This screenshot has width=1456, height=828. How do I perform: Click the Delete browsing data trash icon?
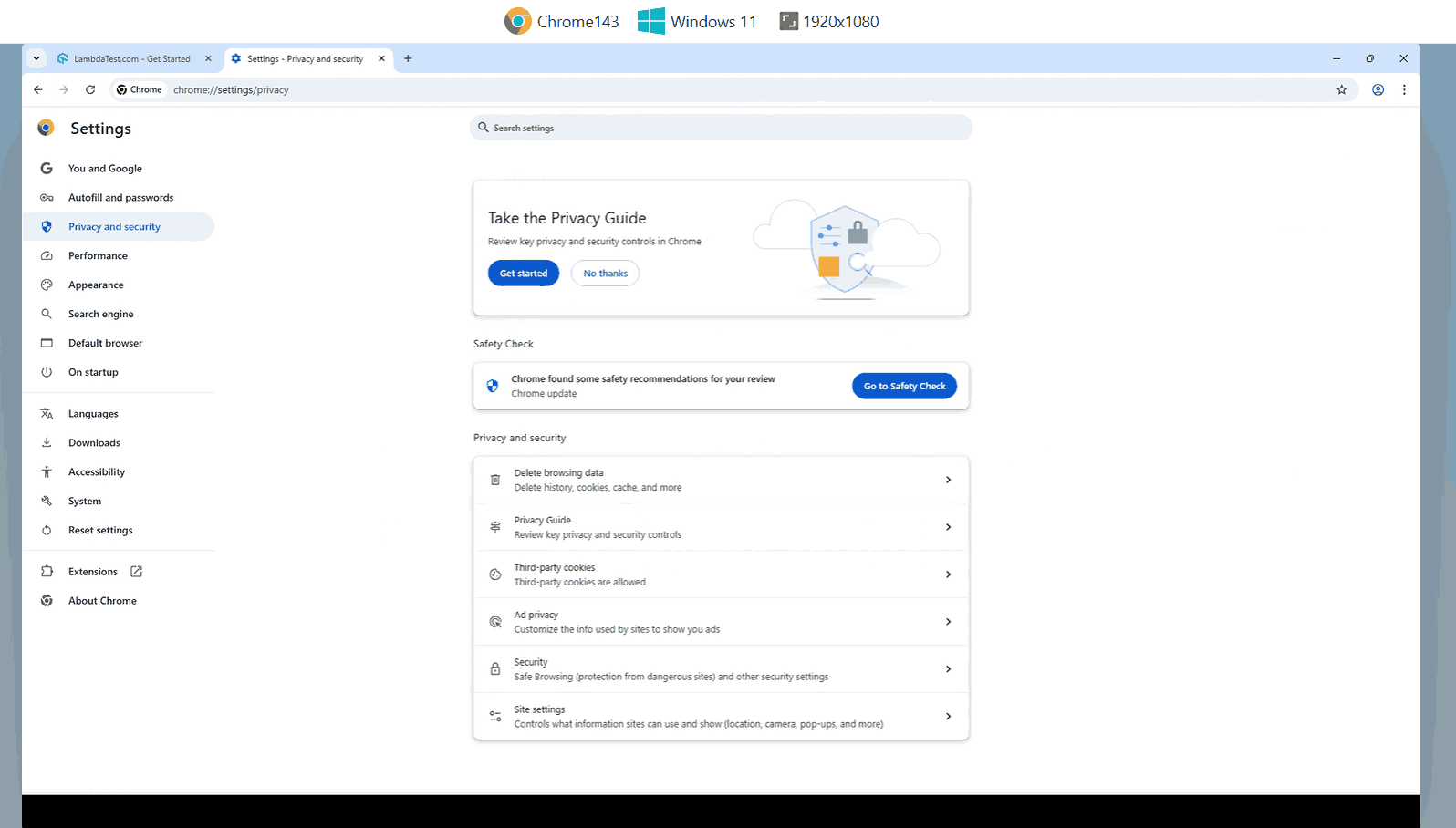[495, 480]
